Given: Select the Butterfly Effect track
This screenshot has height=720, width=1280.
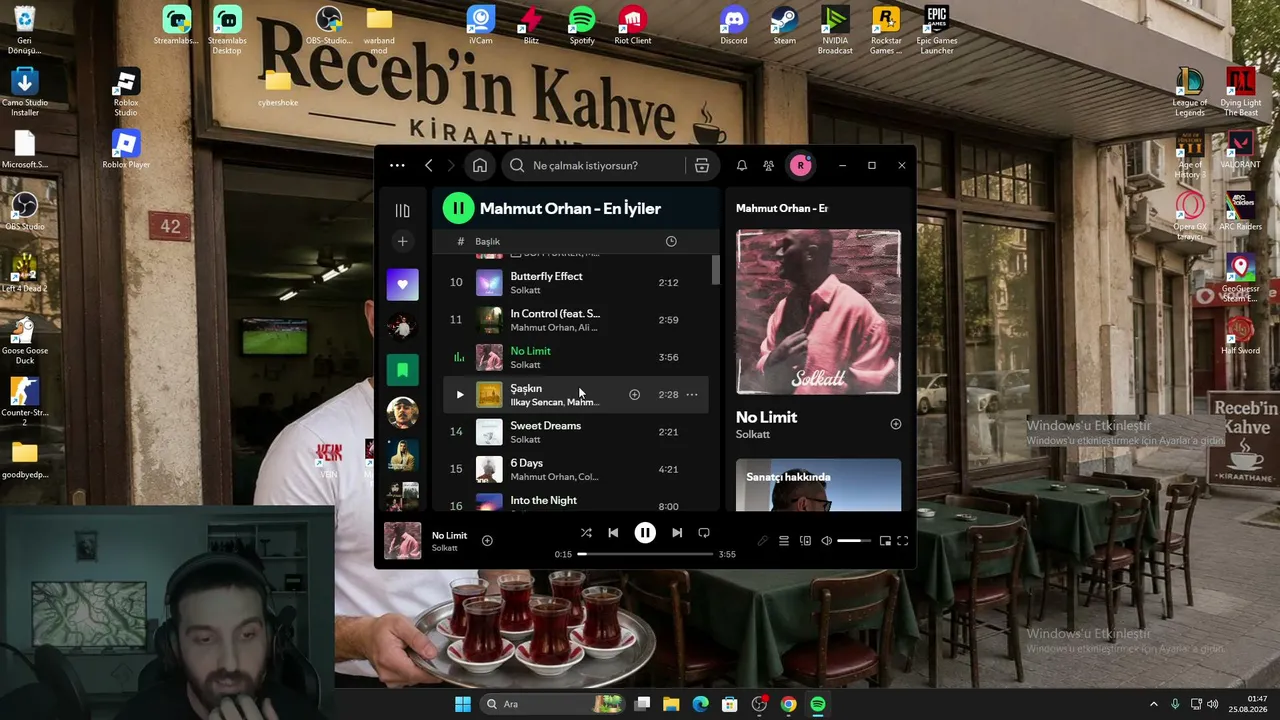Looking at the screenshot, I should tap(576, 282).
